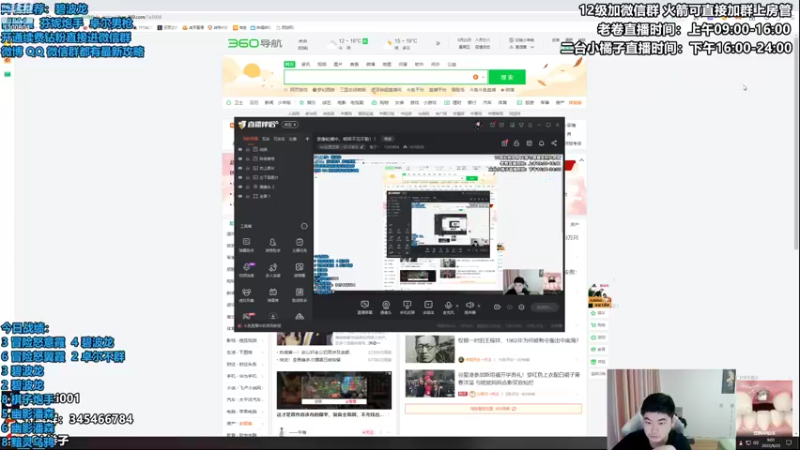Open the speaker dropdown arrow
Screen dimensions: 800x450
point(479,306)
